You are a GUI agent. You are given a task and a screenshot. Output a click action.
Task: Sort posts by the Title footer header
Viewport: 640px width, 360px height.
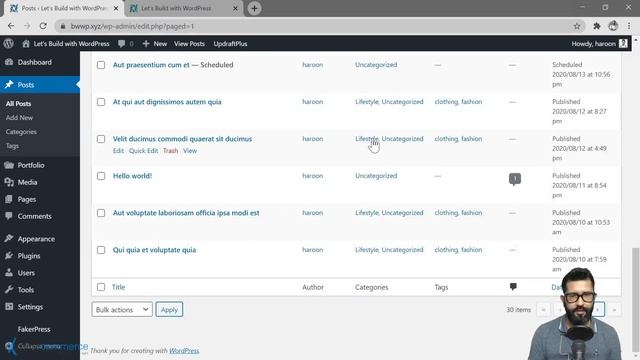tap(118, 287)
